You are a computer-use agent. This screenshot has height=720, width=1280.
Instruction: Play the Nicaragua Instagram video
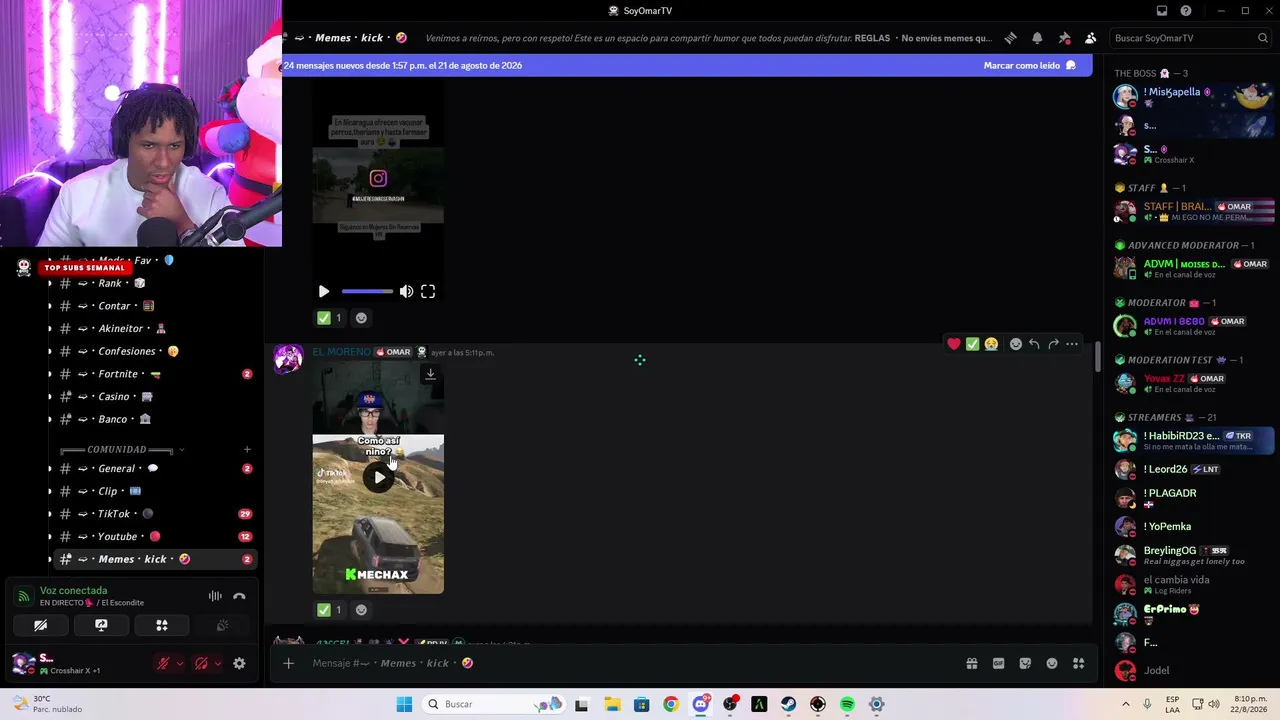(324, 291)
